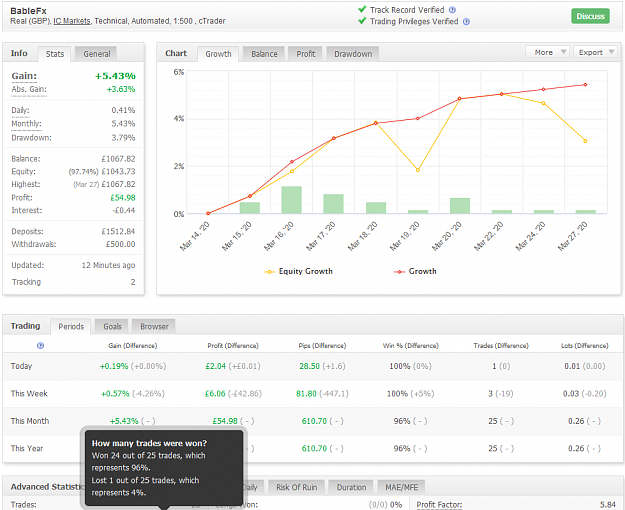Select the Growth chart tab
This screenshot has height=510, width=625.
[218, 54]
